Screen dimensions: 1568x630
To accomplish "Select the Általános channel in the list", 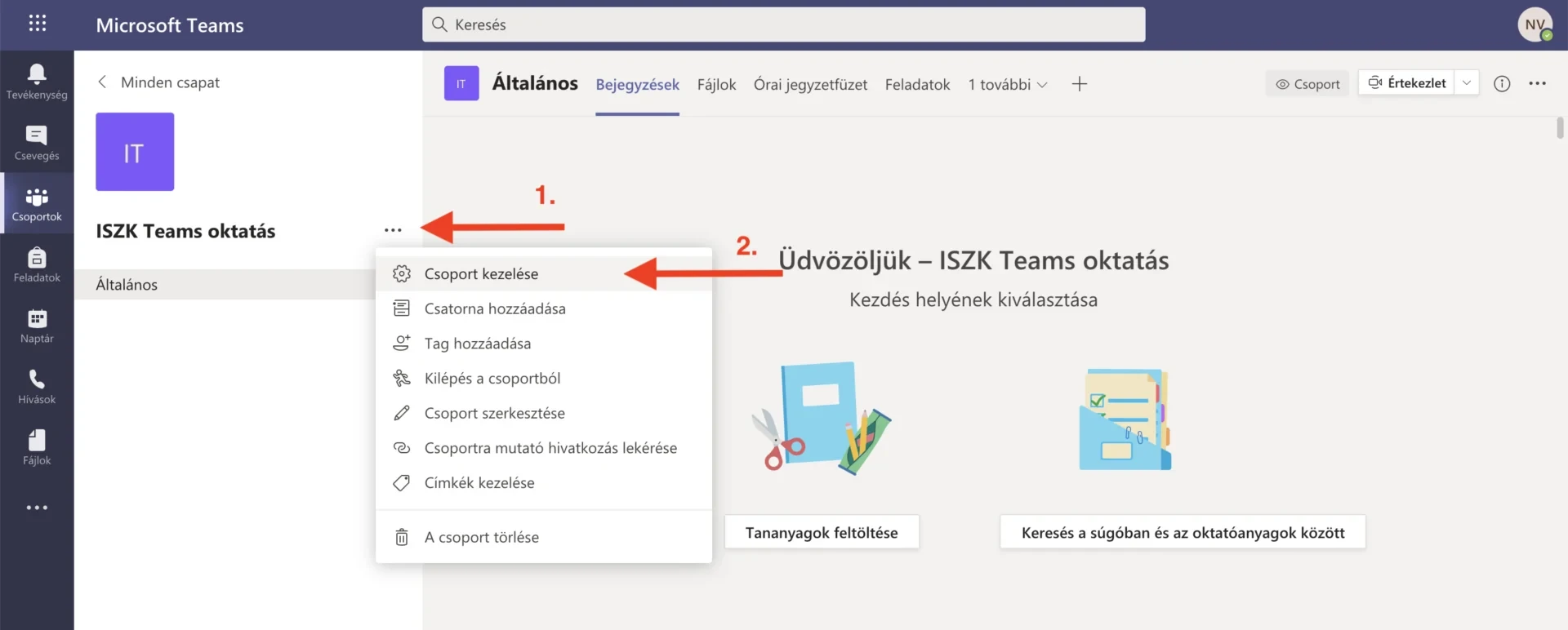I will pos(225,284).
